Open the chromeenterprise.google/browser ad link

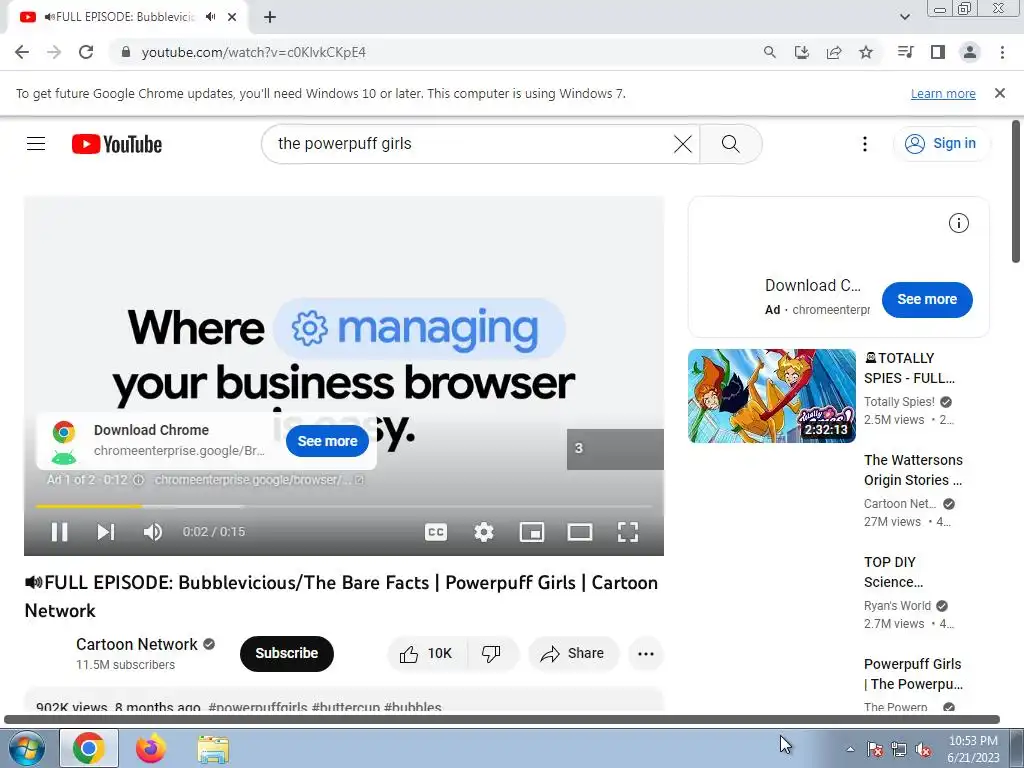pyautogui.click(x=259, y=480)
